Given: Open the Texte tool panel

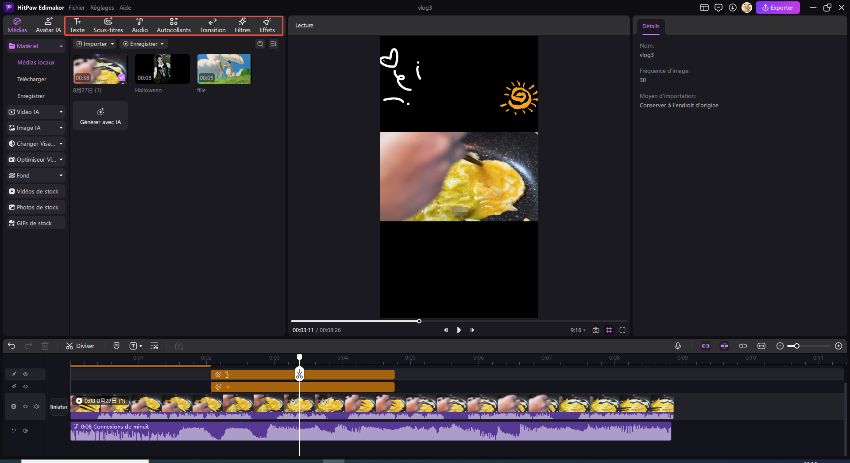Looking at the screenshot, I should (x=78, y=25).
